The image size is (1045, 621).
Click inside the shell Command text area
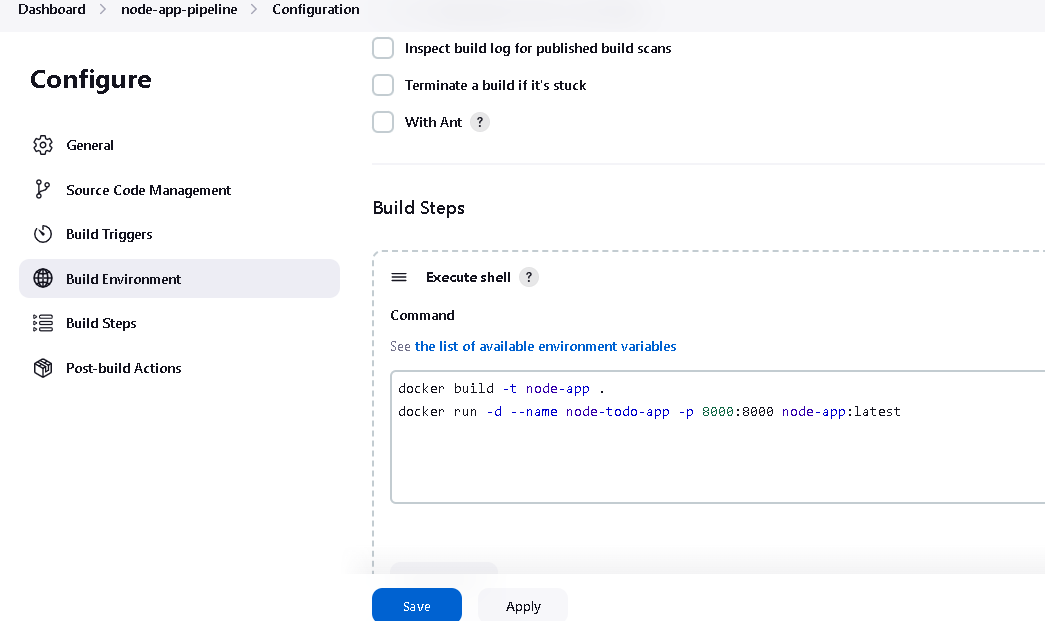coord(717,437)
